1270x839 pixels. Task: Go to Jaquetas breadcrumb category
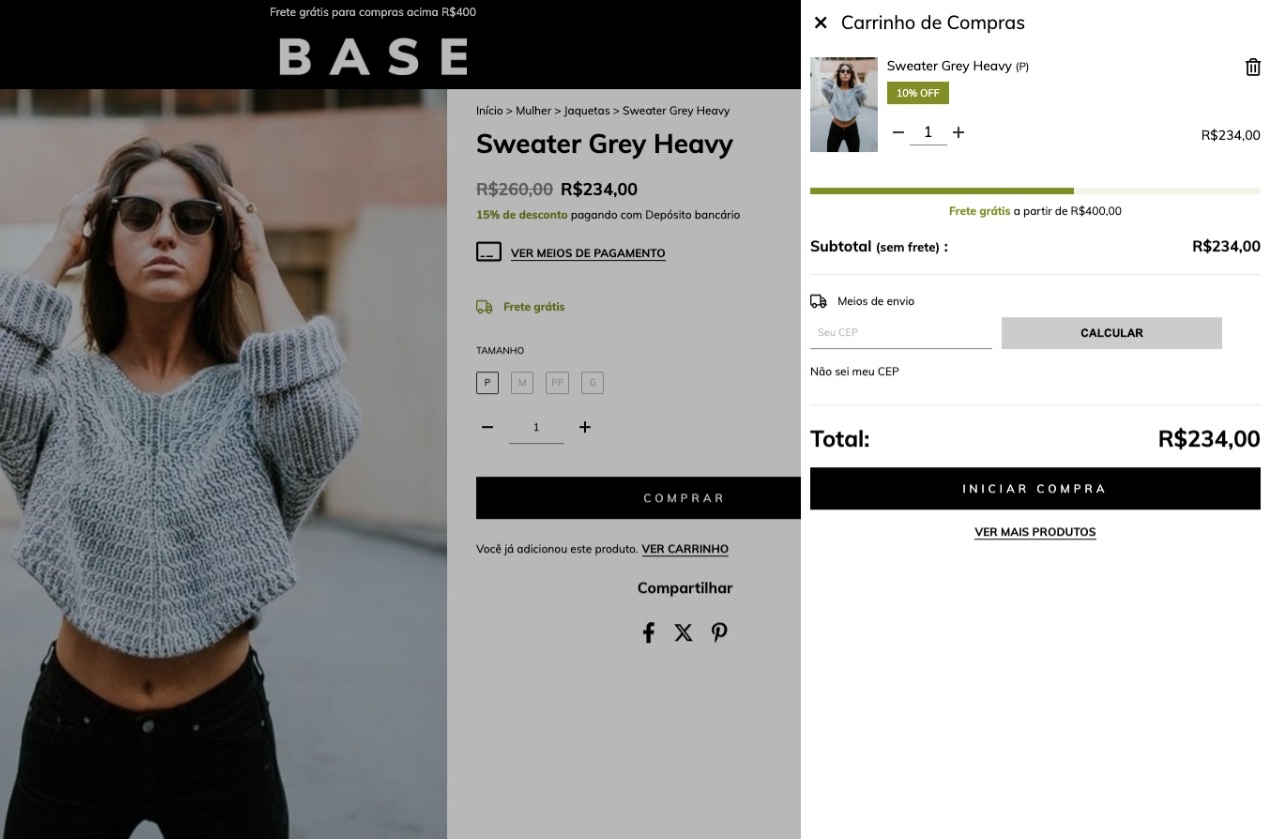click(x=587, y=111)
